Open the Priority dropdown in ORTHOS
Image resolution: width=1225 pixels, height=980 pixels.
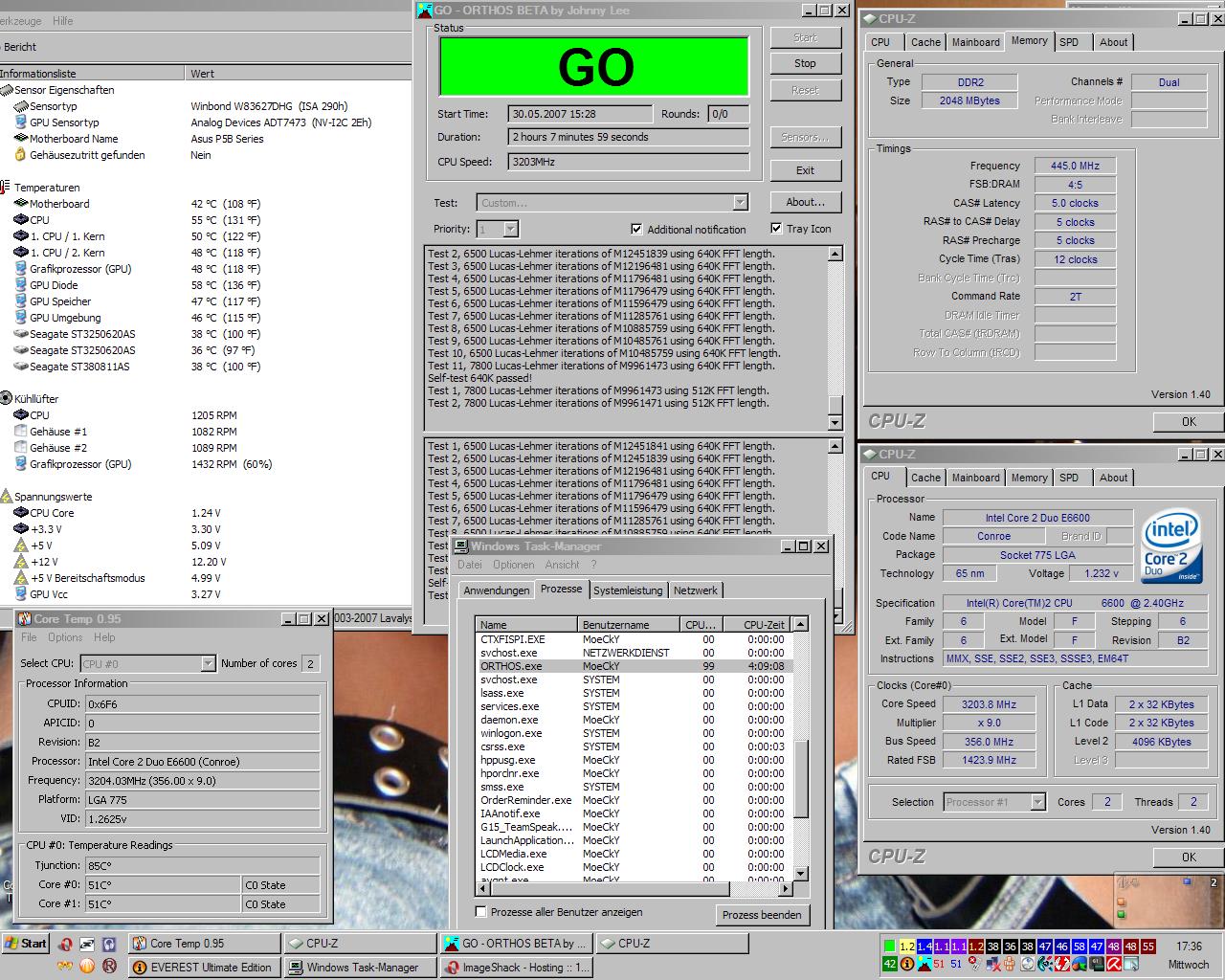(x=511, y=229)
